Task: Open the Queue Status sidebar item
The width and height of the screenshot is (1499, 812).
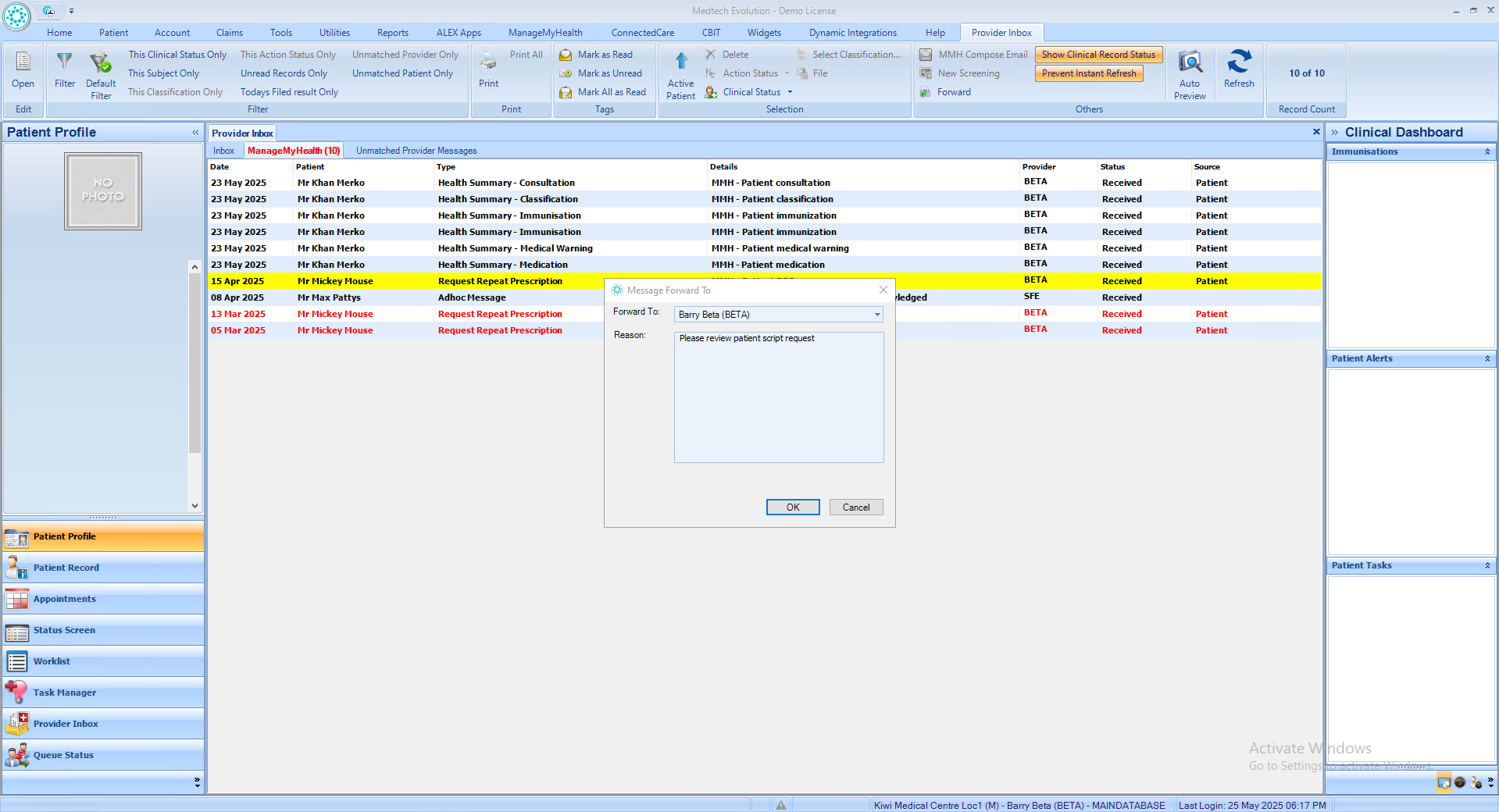Action: [63, 755]
